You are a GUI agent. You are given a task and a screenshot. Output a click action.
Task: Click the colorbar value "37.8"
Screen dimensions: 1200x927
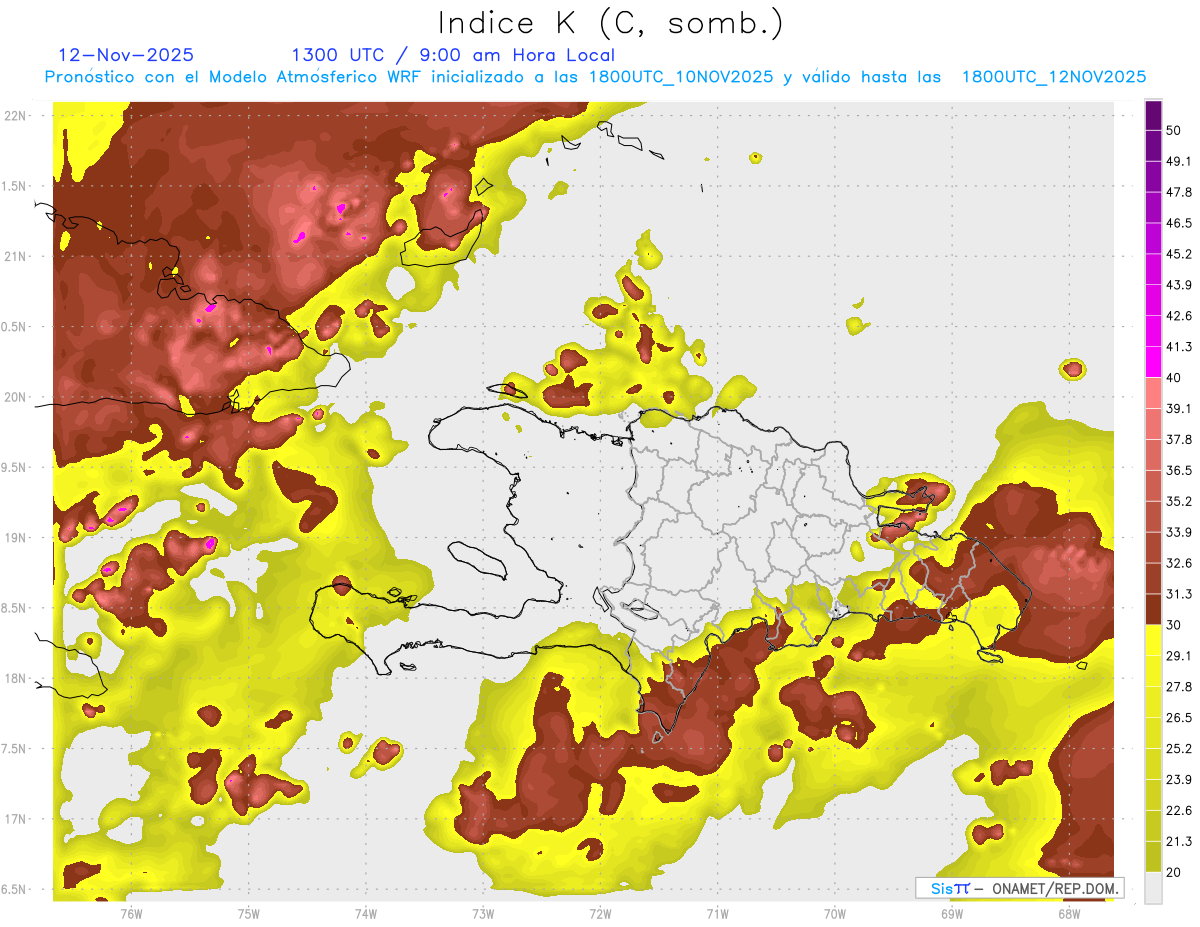click(1179, 440)
